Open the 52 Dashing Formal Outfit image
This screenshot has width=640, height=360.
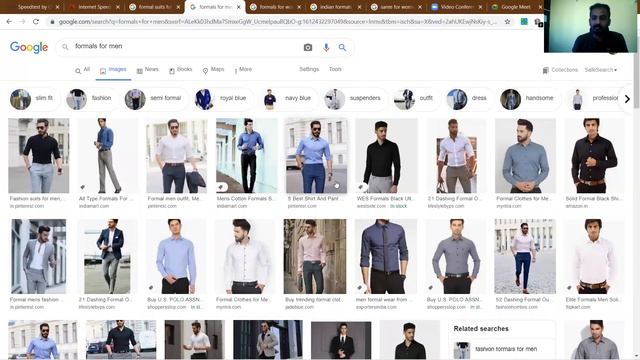(x=525, y=256)
